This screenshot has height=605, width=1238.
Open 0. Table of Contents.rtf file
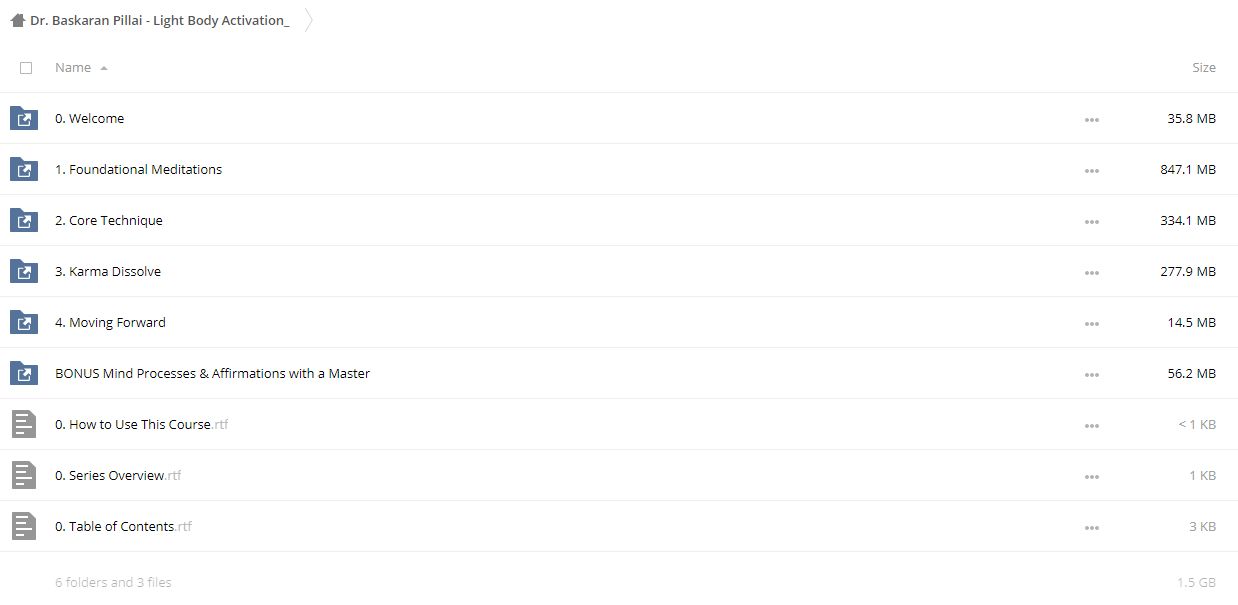click(x=123, y=526)
